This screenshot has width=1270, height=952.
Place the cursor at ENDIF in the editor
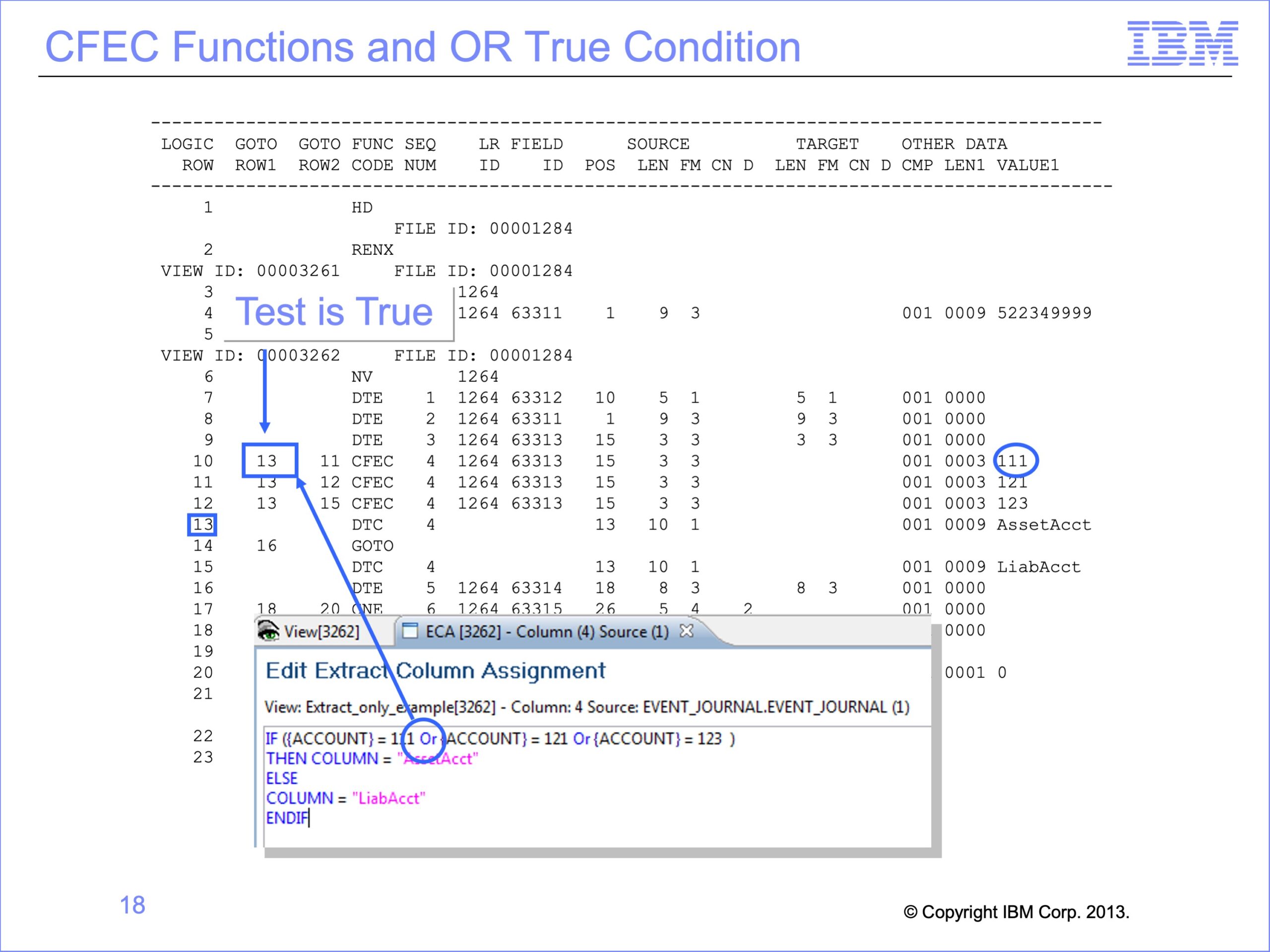287,818
